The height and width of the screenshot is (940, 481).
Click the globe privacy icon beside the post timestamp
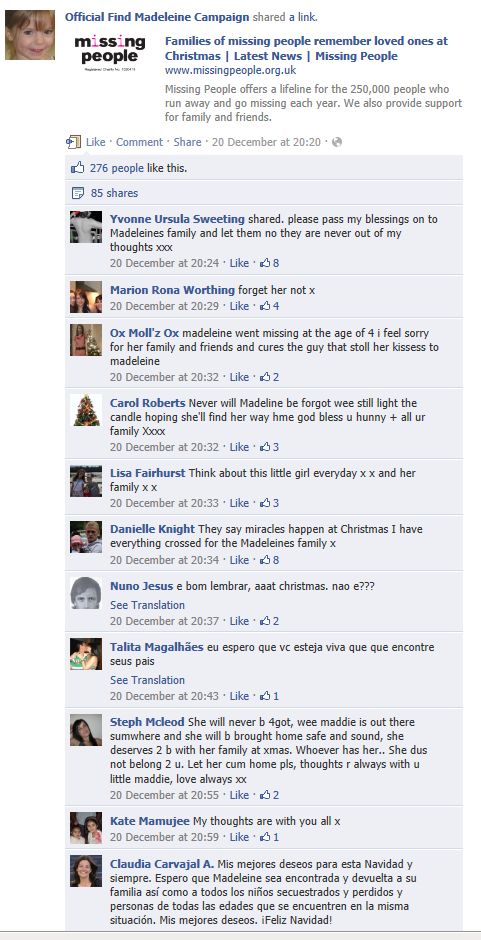(337, 142)
